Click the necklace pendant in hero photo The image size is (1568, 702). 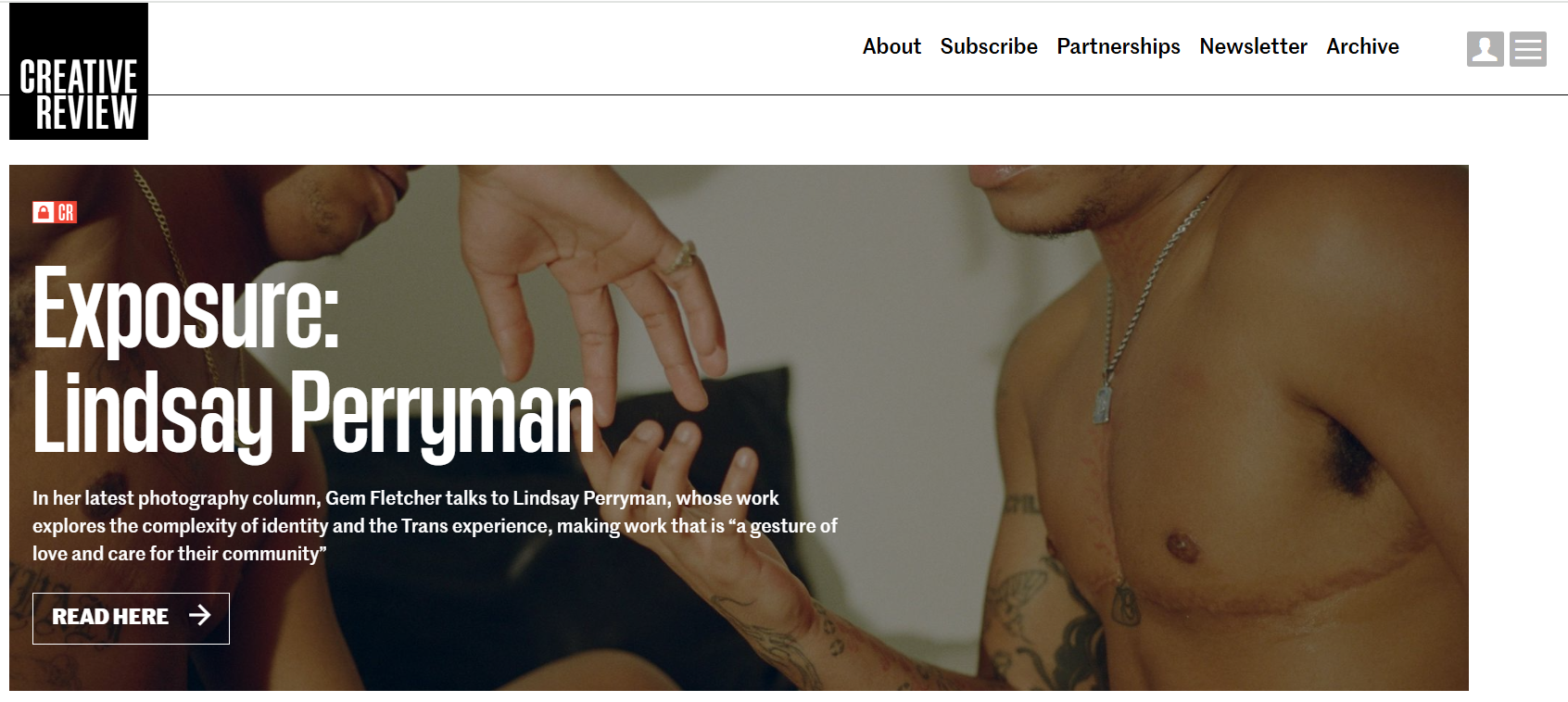(x=1103, y=405)
